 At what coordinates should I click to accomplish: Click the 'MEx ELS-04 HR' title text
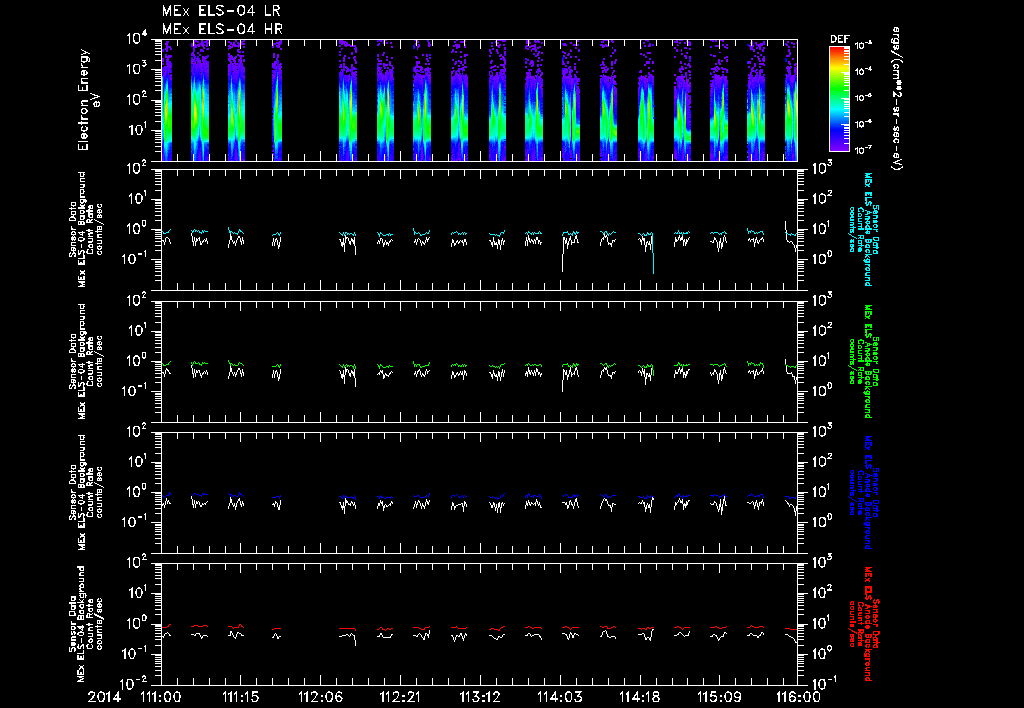(222, 29)
